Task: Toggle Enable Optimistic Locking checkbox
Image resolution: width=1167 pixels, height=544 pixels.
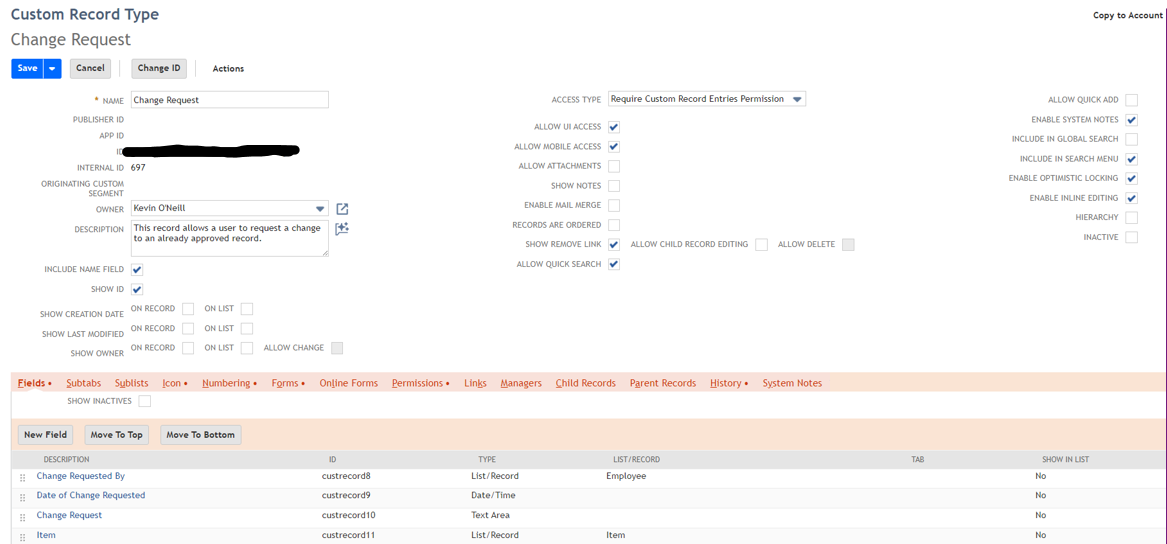Action: click(1131, 179)
